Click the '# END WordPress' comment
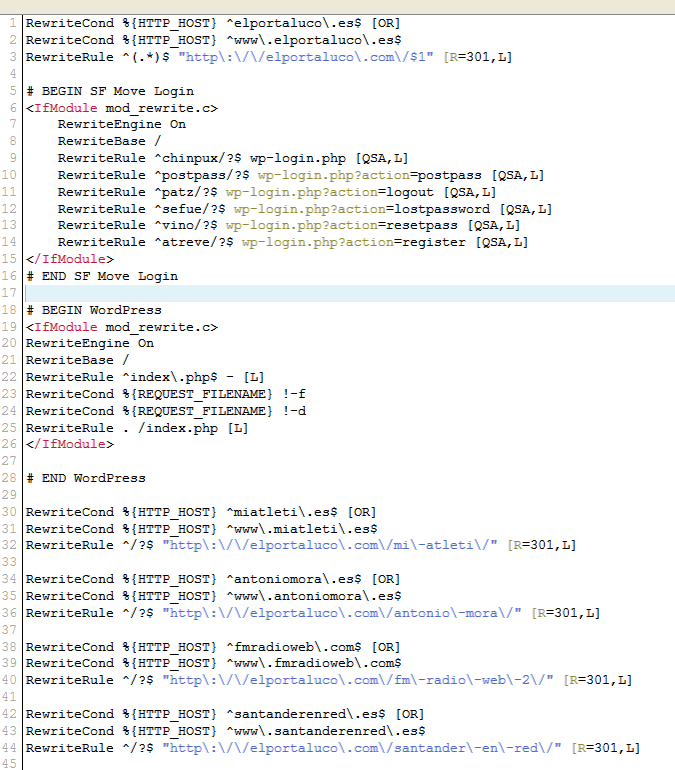 [x=85, y=478]
